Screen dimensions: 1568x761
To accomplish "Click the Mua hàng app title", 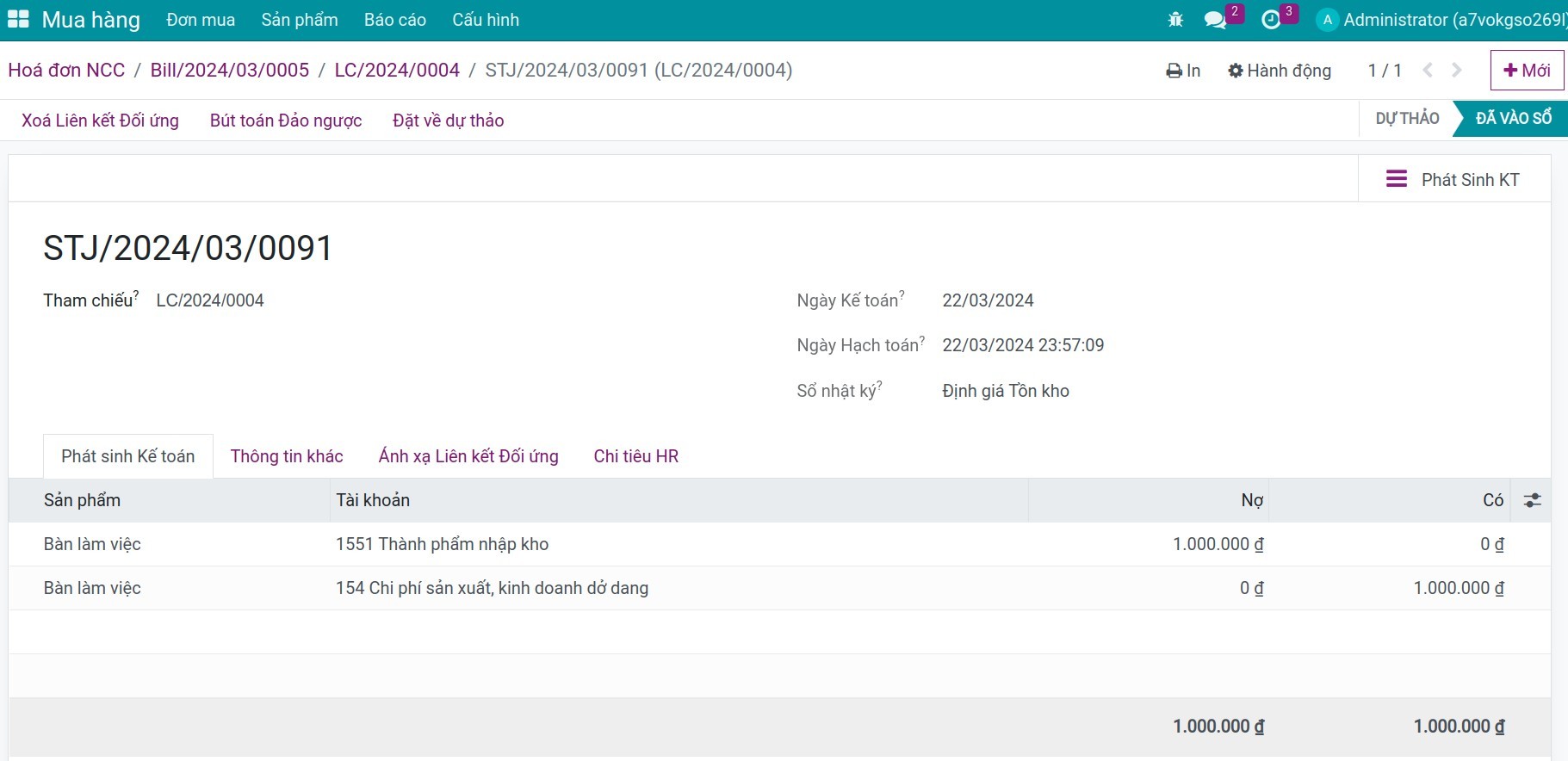I will pos(90,20).
